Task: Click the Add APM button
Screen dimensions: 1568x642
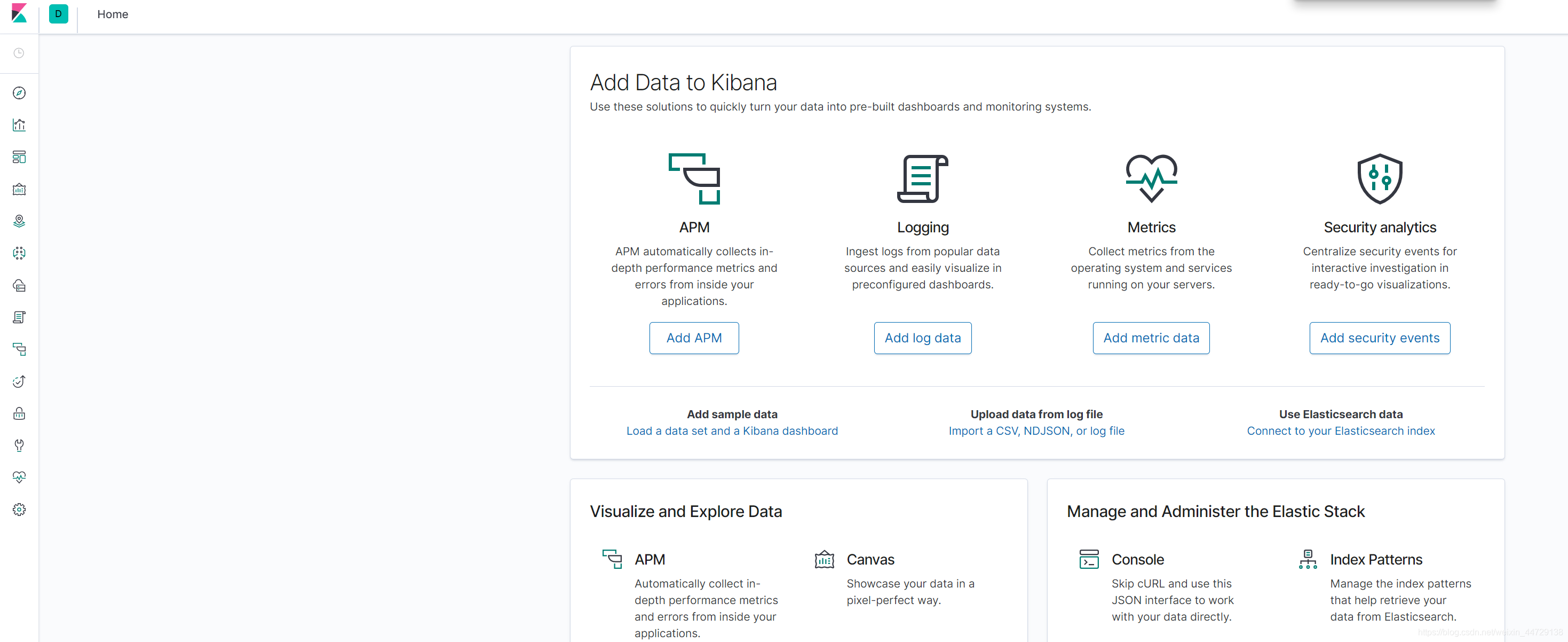Action: 694,338
